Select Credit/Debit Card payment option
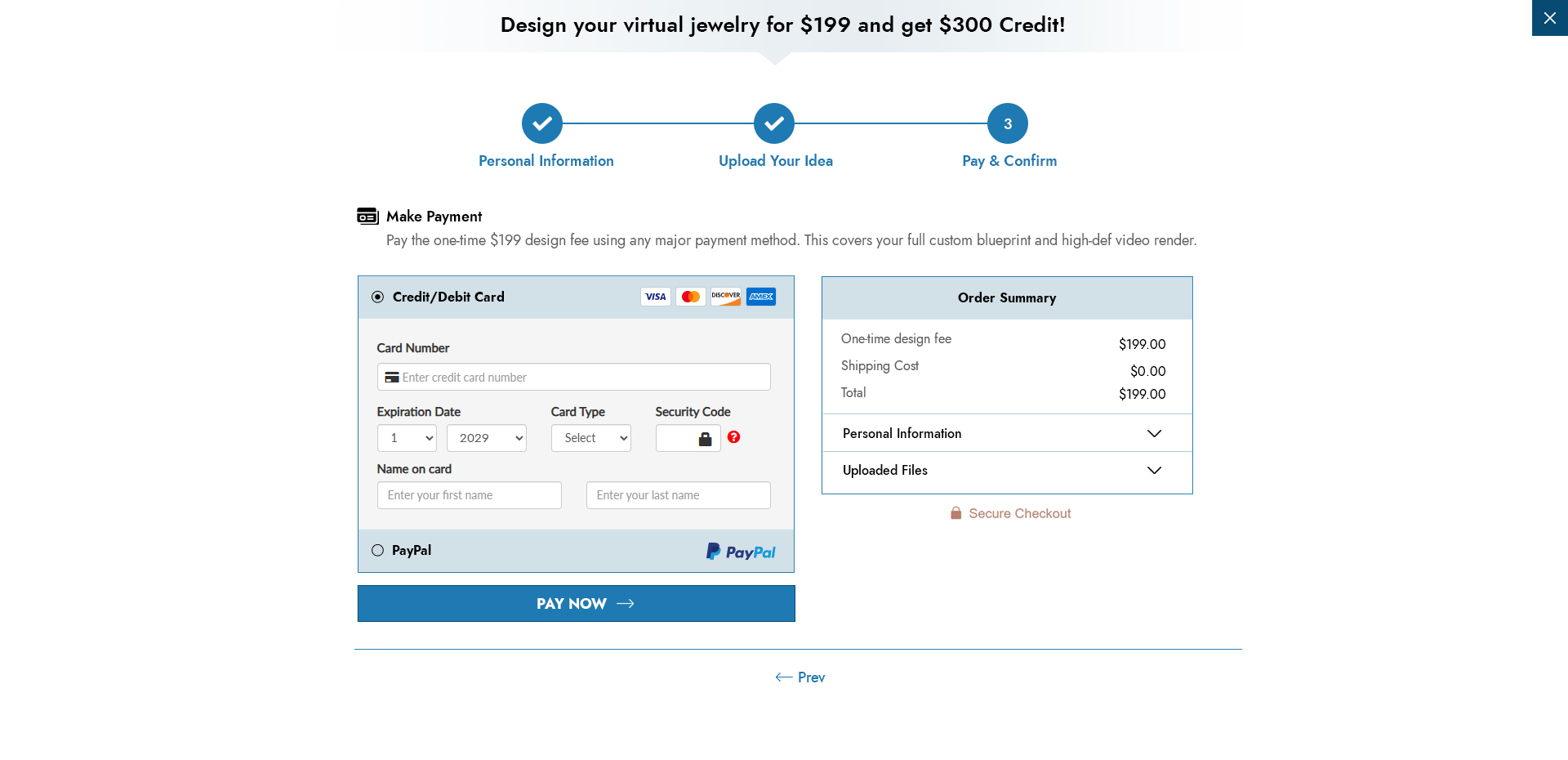 coord(377,297)
